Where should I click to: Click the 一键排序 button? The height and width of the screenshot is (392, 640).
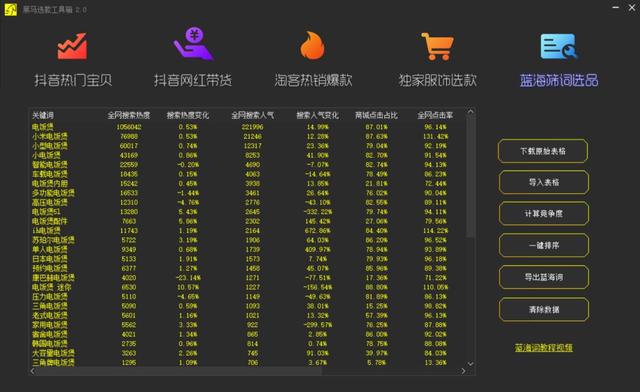click(544, 245)
